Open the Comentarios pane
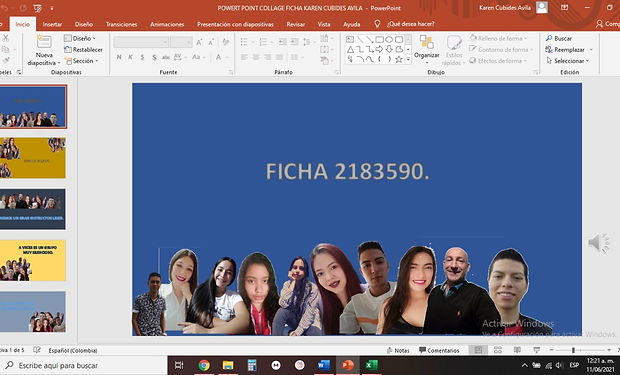 click(x=439, y=350)
